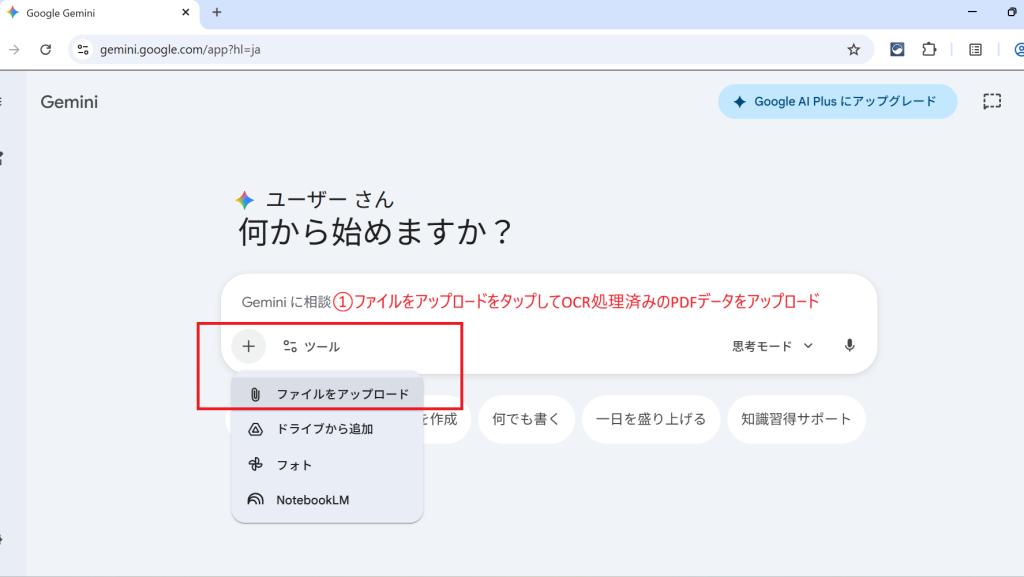Screen dimensions: 1024x577
Task: Start a temporary chat via dashed square icon
Action: coord(991,101)
